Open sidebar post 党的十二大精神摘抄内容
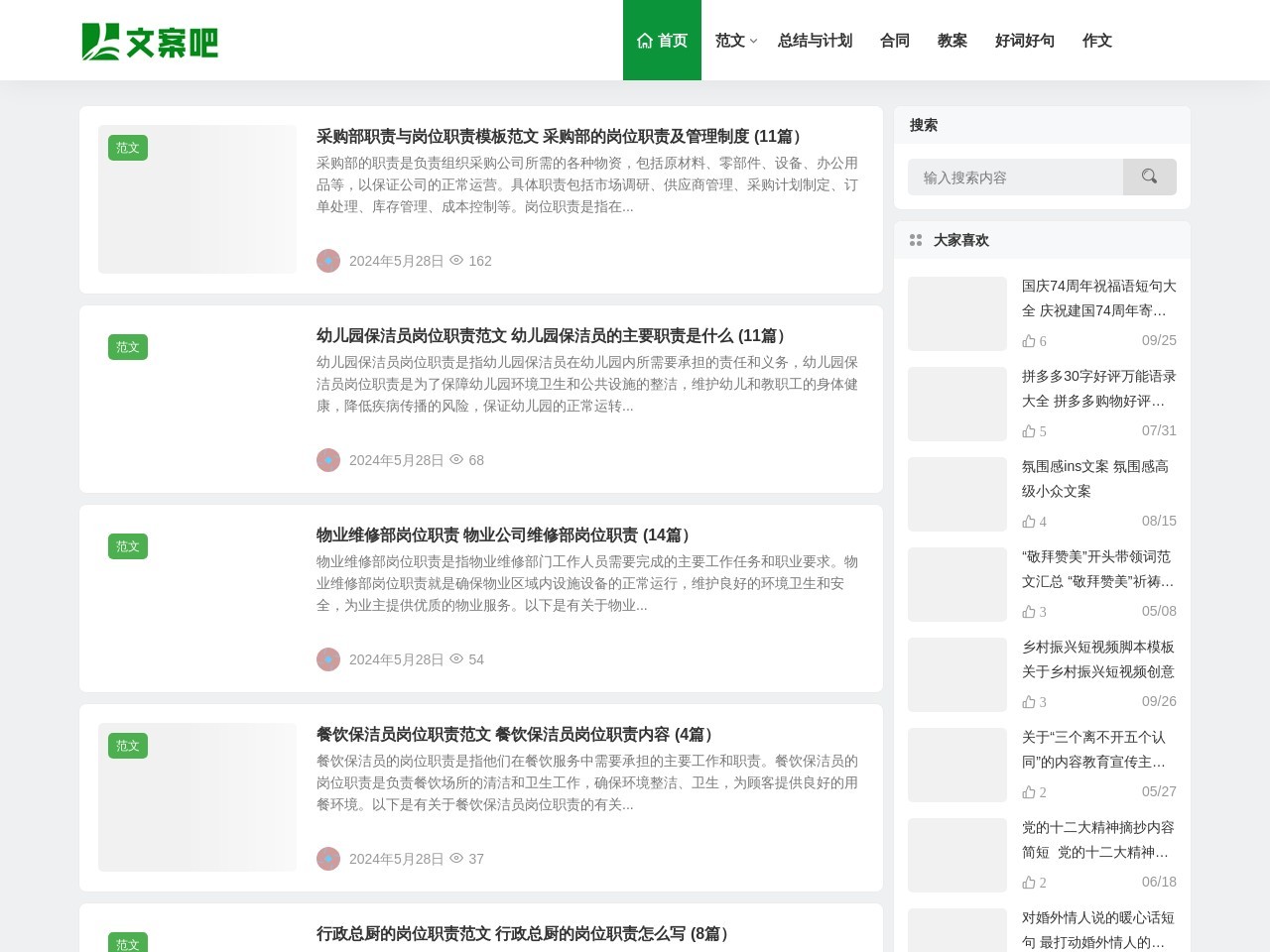Image resolution: width=1270 pixels, height=952 pixels. pyautogui.click(x=1098, y=839)
